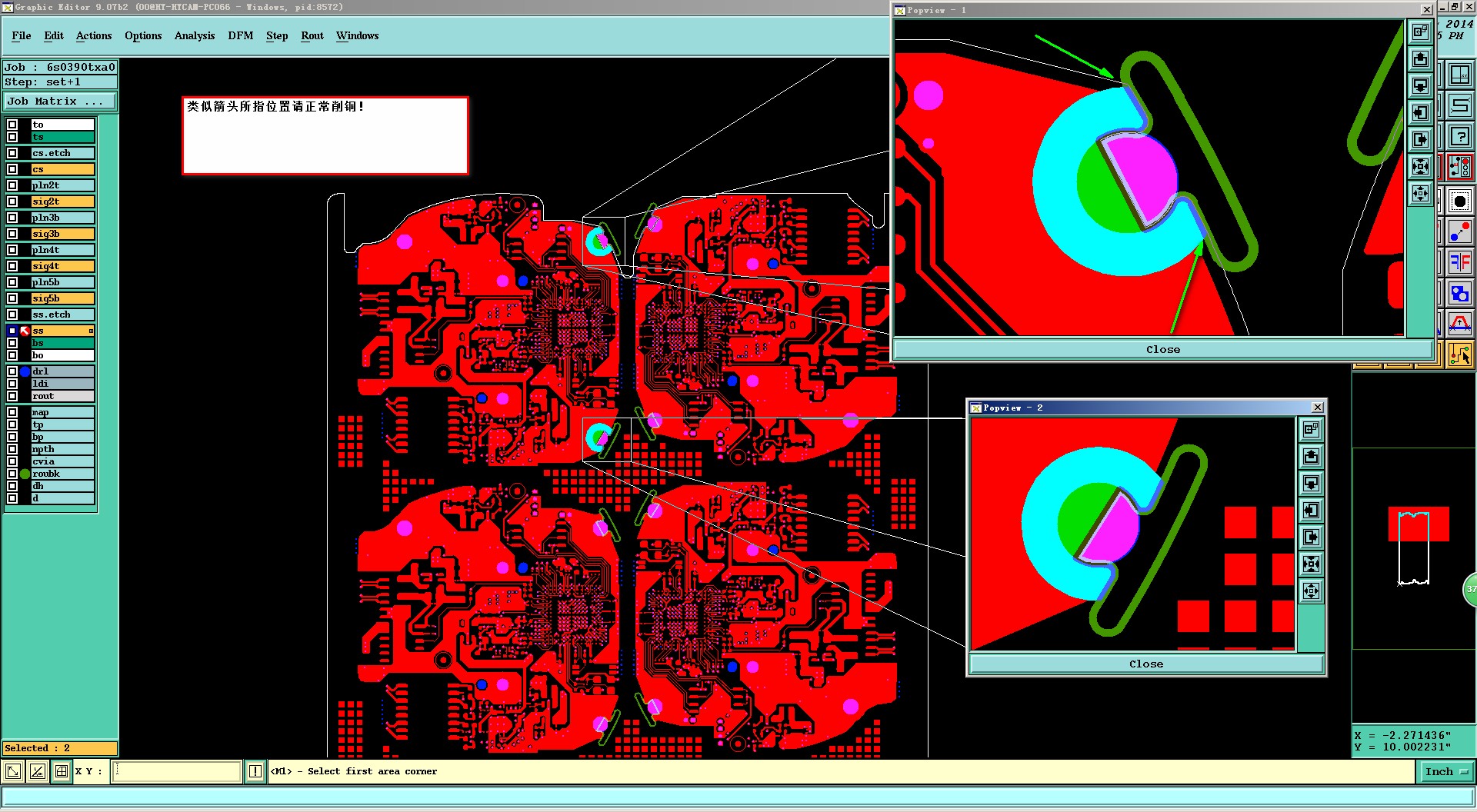The width and height of the screenshot is (1477, 812).
Task: Click Close button in Popview 1
Action: [1163, 349]
